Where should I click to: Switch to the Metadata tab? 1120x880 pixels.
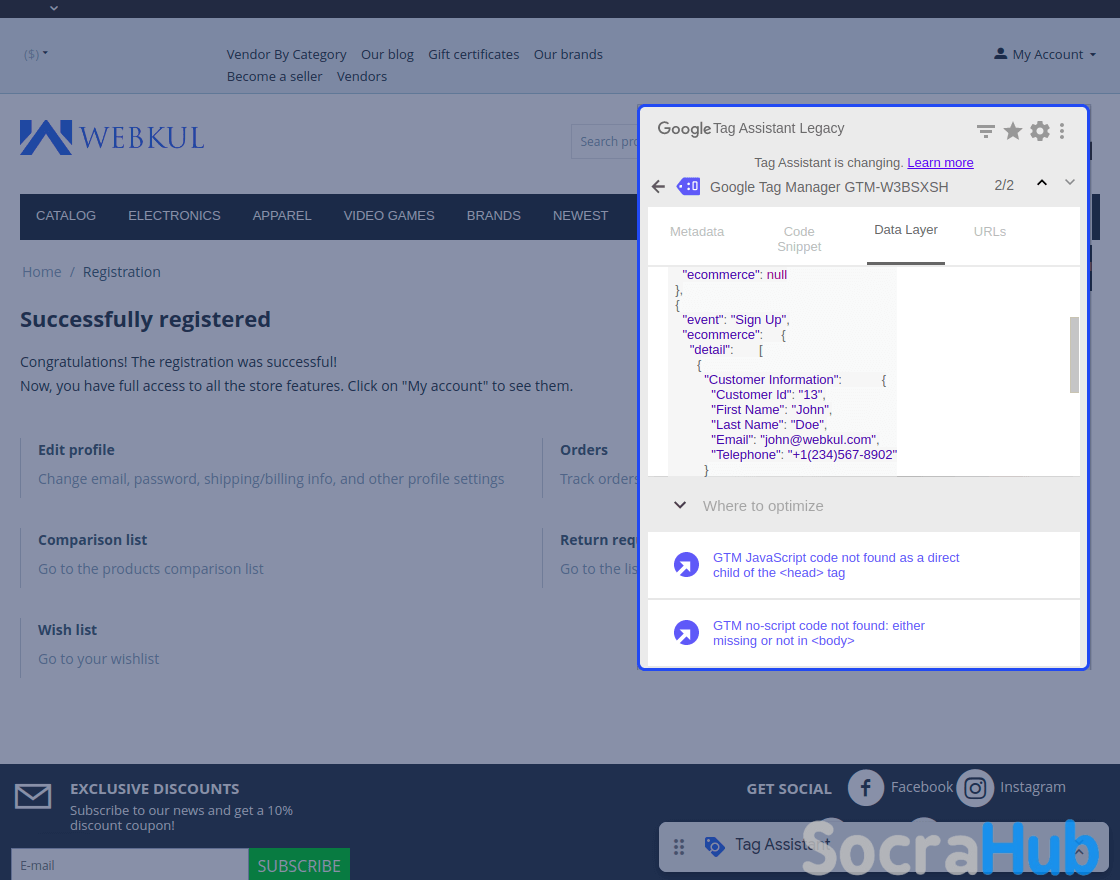[697, 231]
